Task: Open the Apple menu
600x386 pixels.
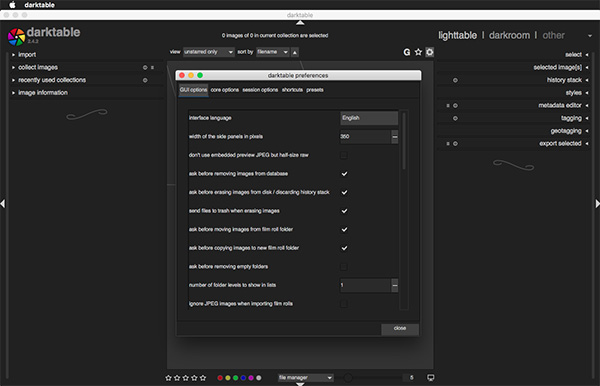Action: pos(12,5)
